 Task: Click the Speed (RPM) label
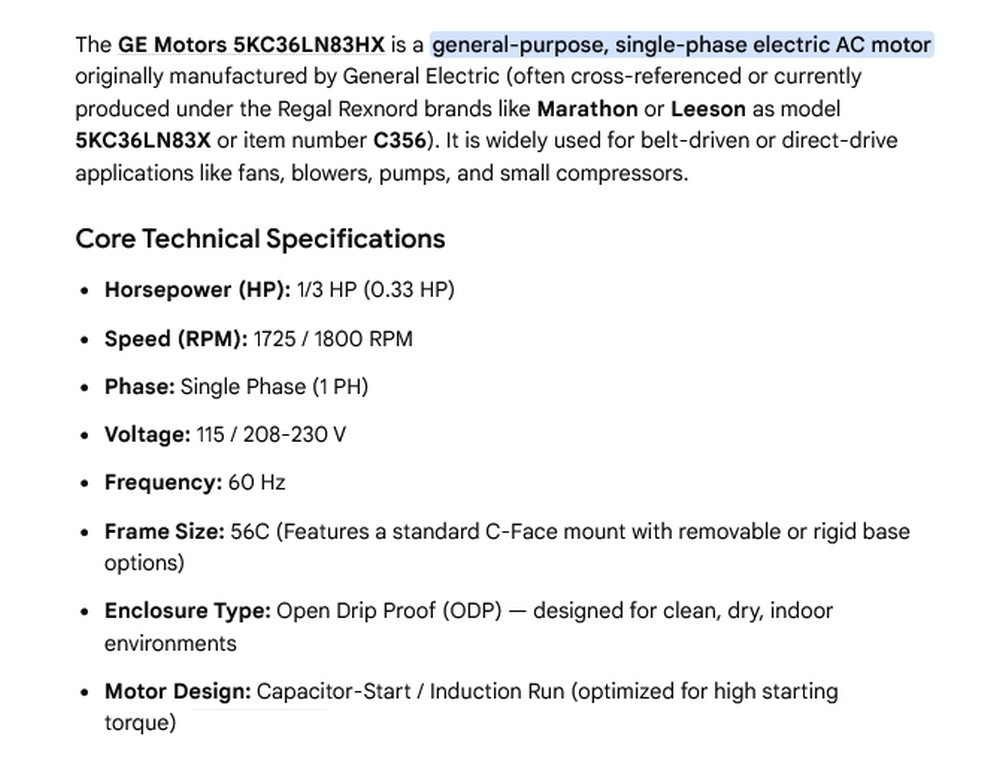coord(176,339)
